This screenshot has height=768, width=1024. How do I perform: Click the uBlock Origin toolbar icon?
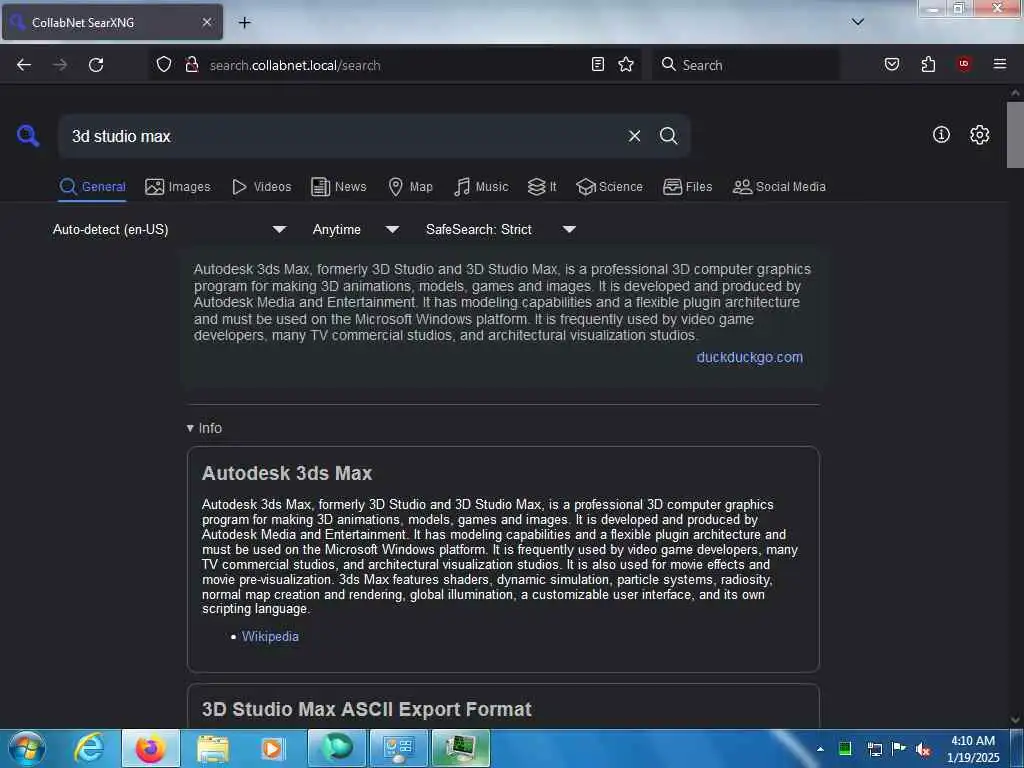964,64
